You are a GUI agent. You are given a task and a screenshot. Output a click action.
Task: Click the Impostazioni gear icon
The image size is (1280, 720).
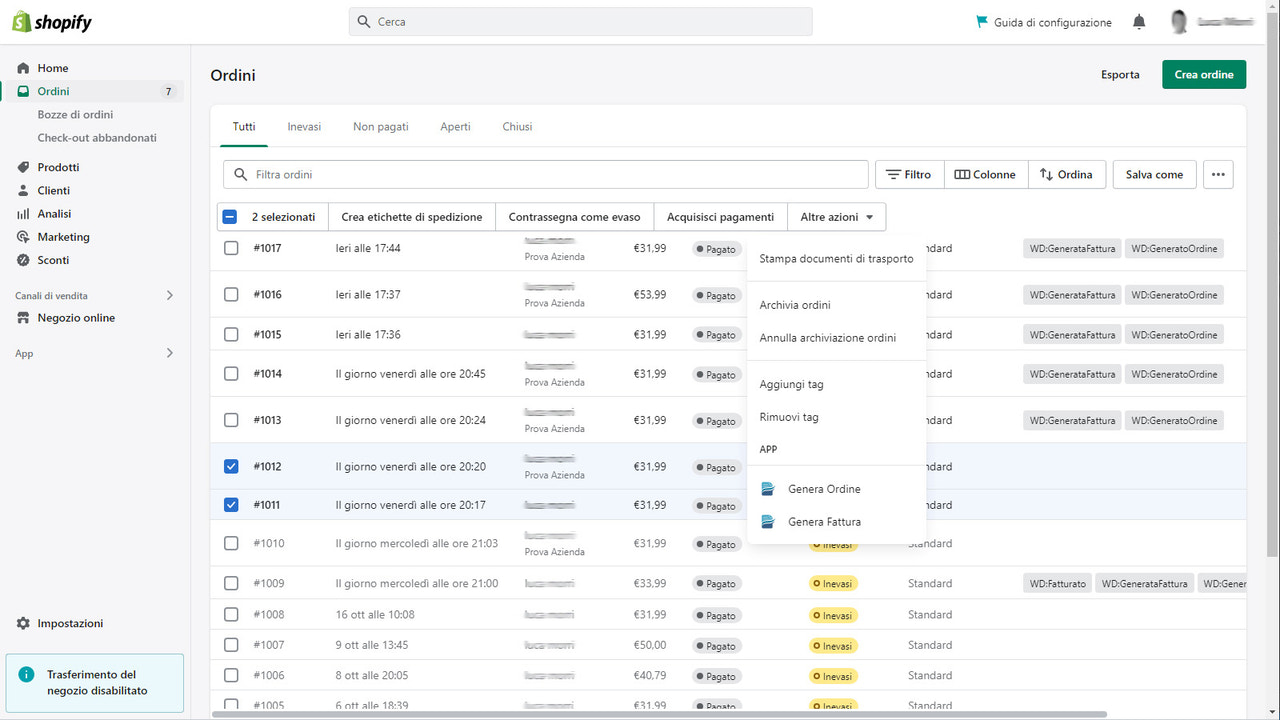coord(23,623)
